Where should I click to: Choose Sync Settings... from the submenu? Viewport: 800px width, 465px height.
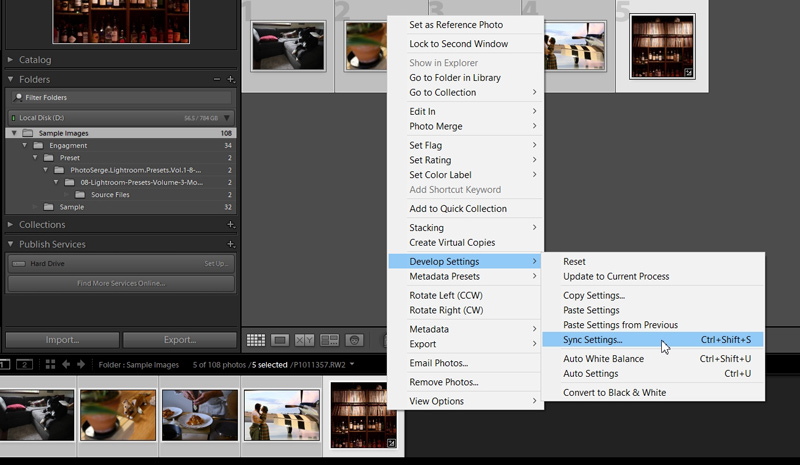592,340
